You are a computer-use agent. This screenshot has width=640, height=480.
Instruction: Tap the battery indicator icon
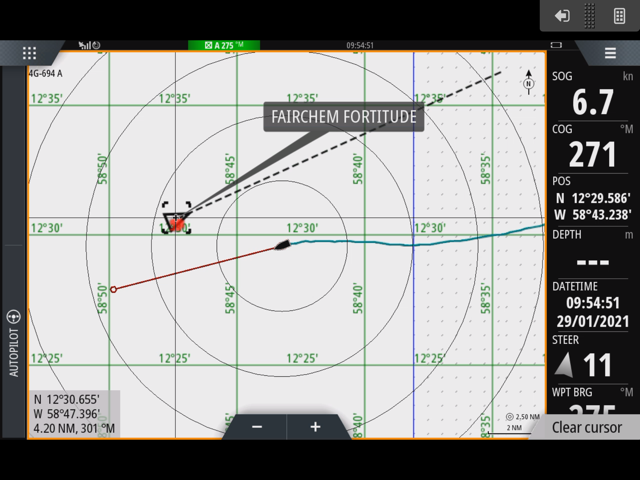pyautogui.click(x=556, y=45)
